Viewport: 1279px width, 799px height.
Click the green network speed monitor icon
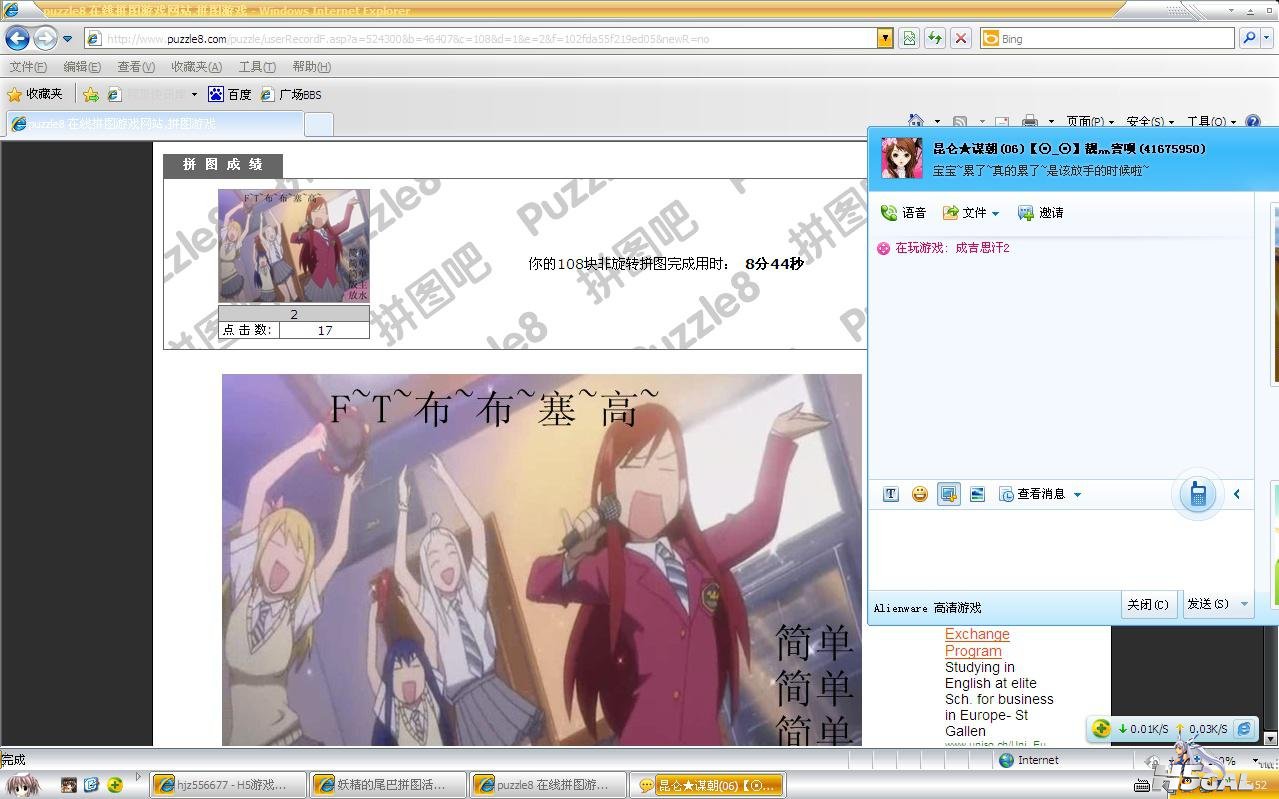pyautogui.click(x=1101, y=729)
